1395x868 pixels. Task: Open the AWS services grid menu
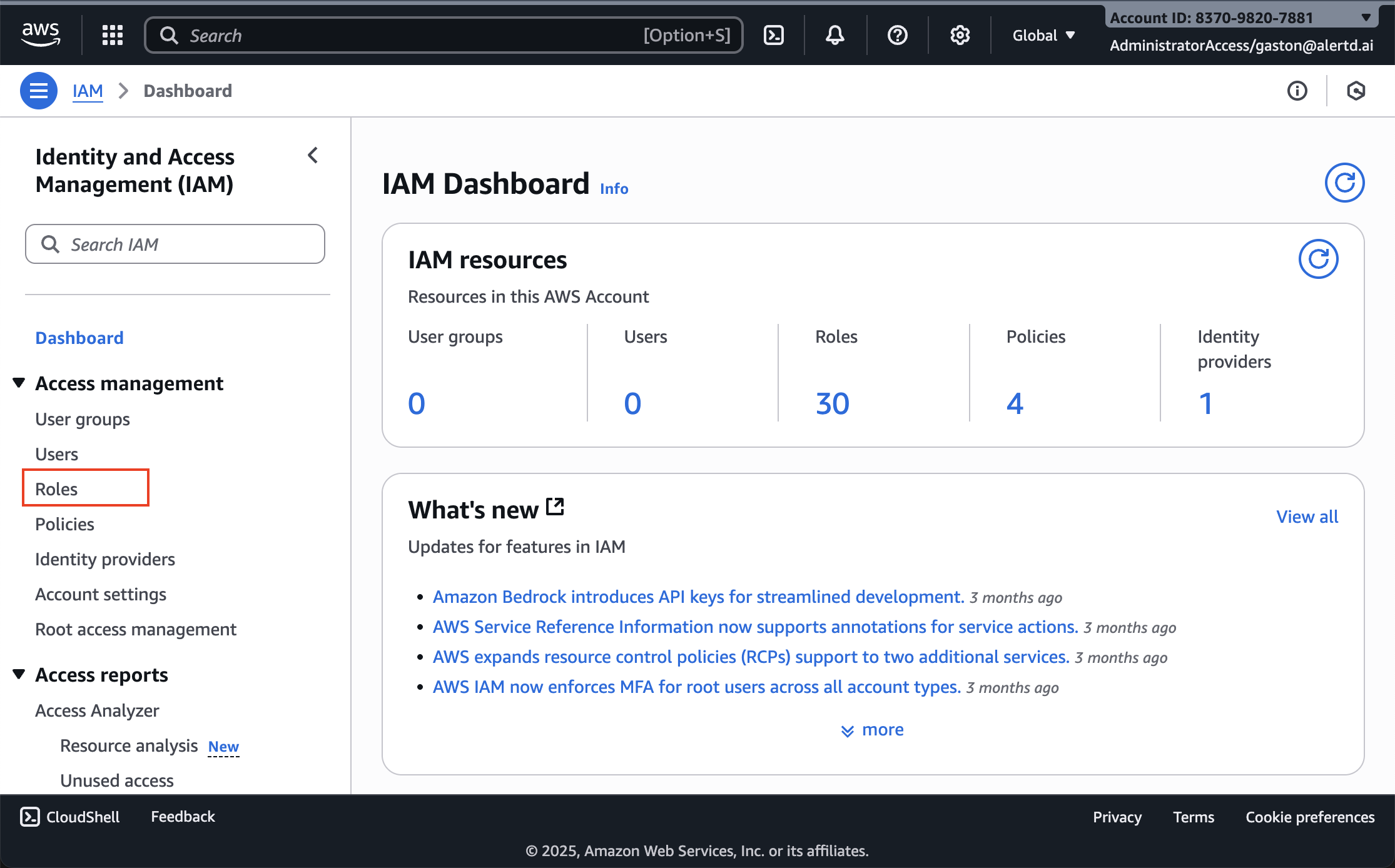pyautogui.click(x=113, y=35)
